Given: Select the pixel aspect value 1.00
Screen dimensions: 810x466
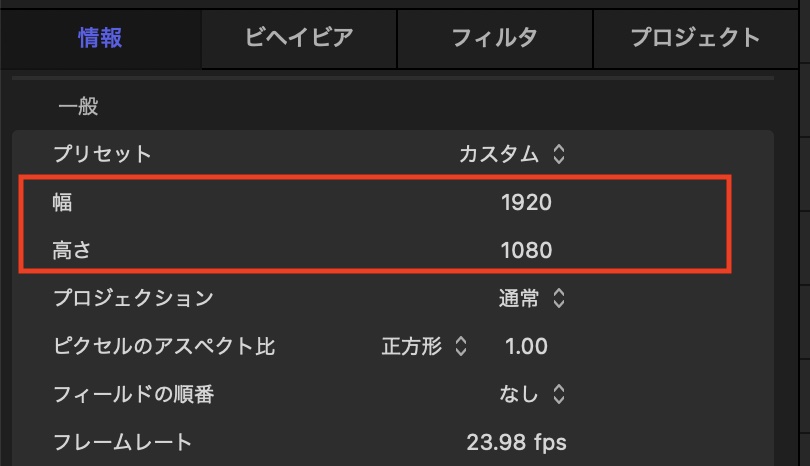Looking at the screenshot, I should [x=526, y=347].
